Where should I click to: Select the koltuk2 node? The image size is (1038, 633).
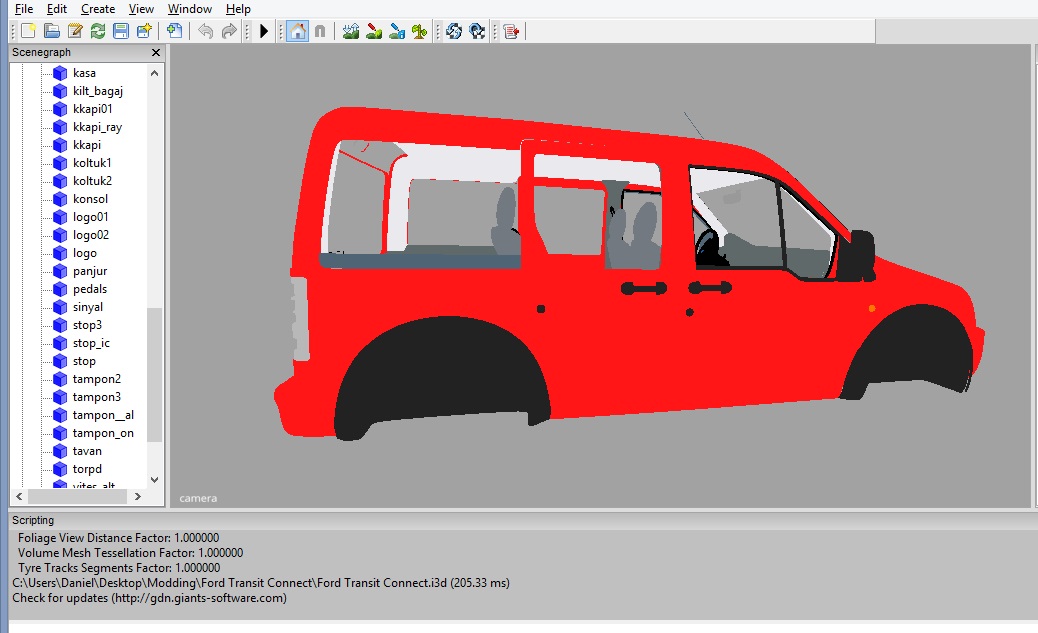(x=92, y=181)
